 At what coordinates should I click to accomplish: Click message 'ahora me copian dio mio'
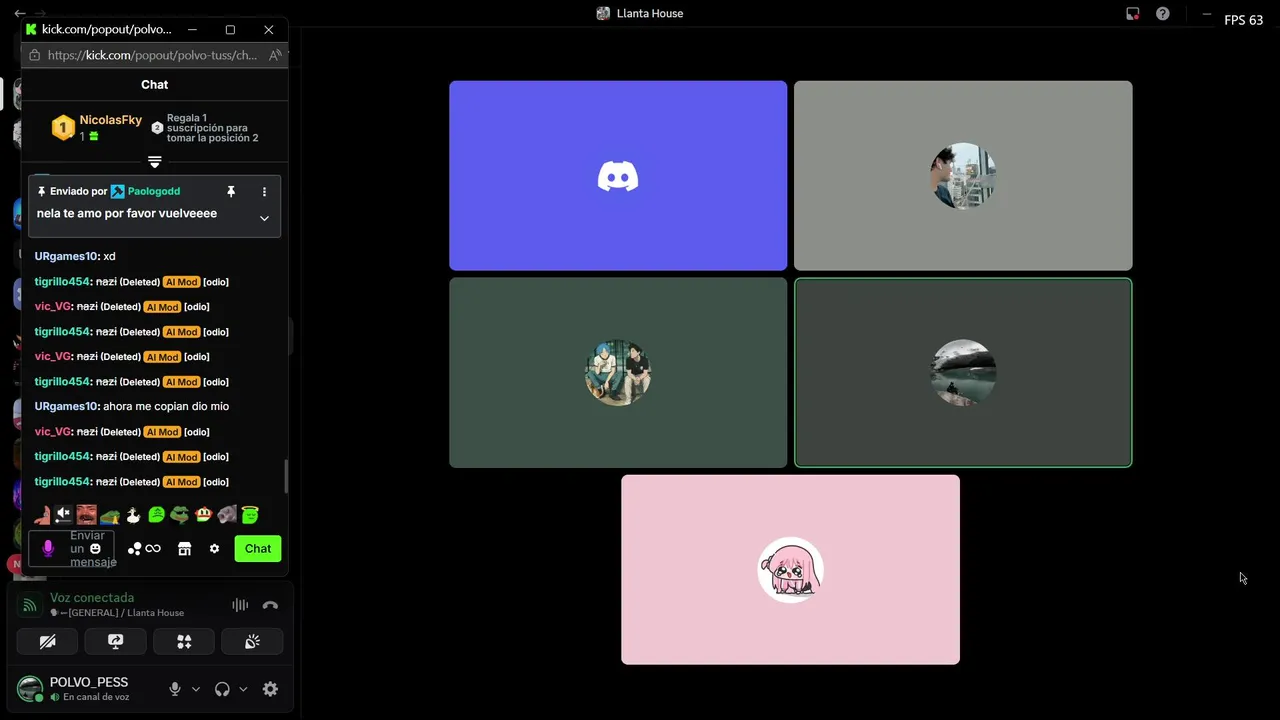tap(166, 406)
